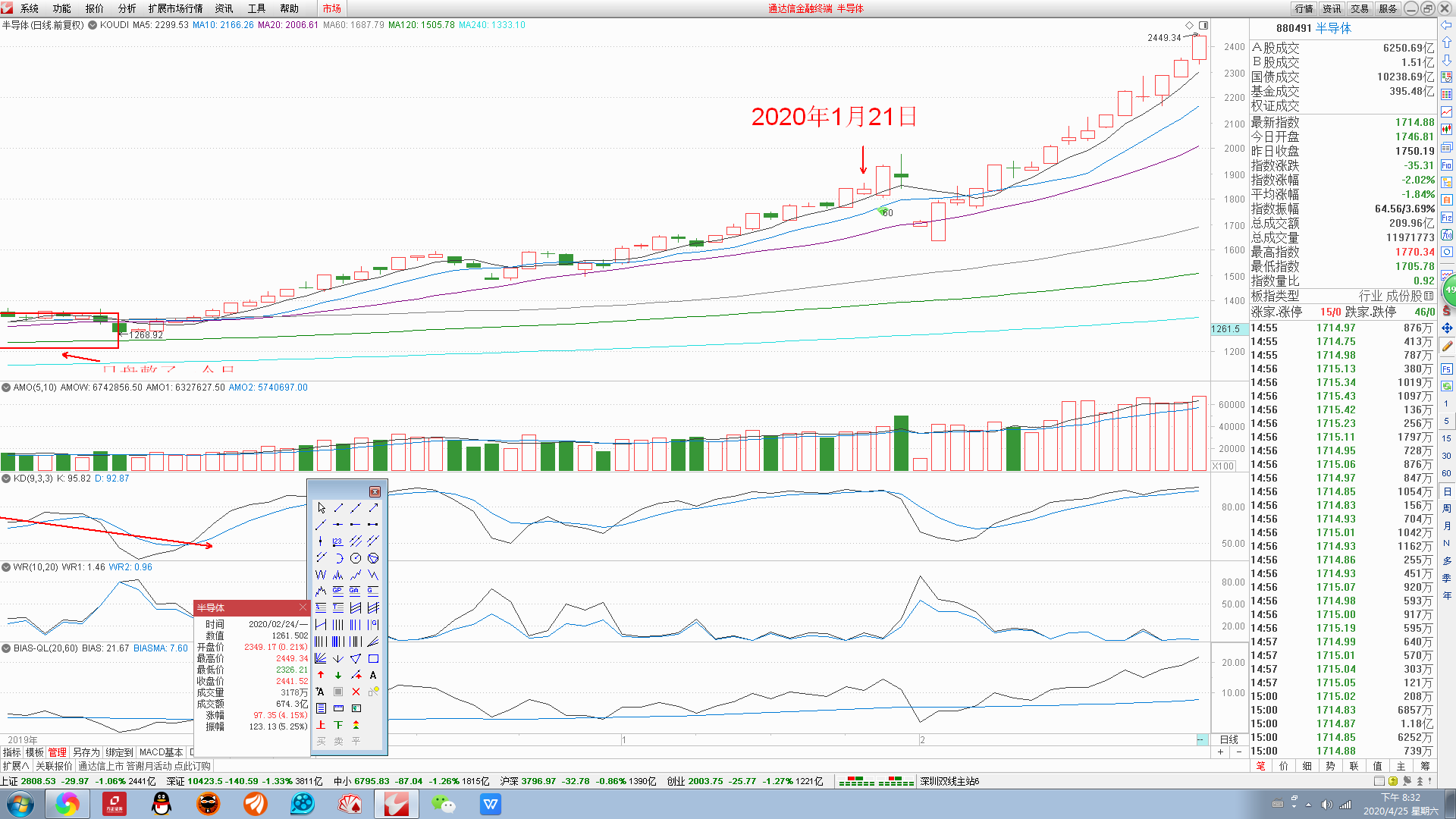Open F10 company info from sidebar
The width and height of the screenshot is (1456, 819).
coord(1446,165)
